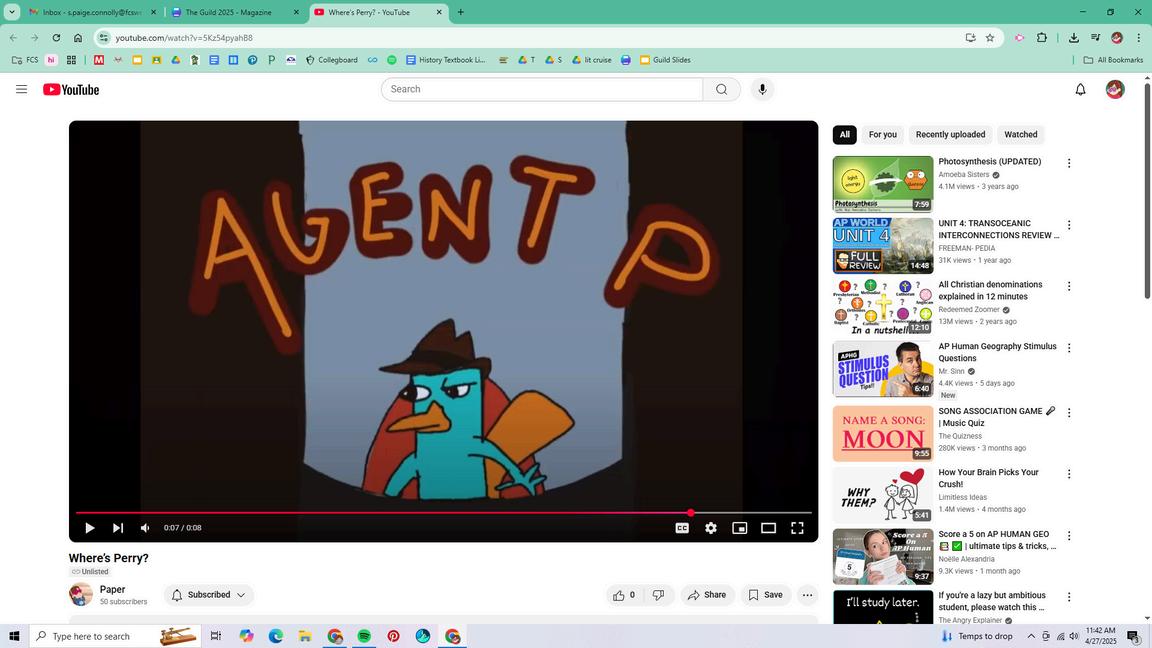Open the Chrome three-dot menu
1152x648 pixels.
(x=1139, y=37)
